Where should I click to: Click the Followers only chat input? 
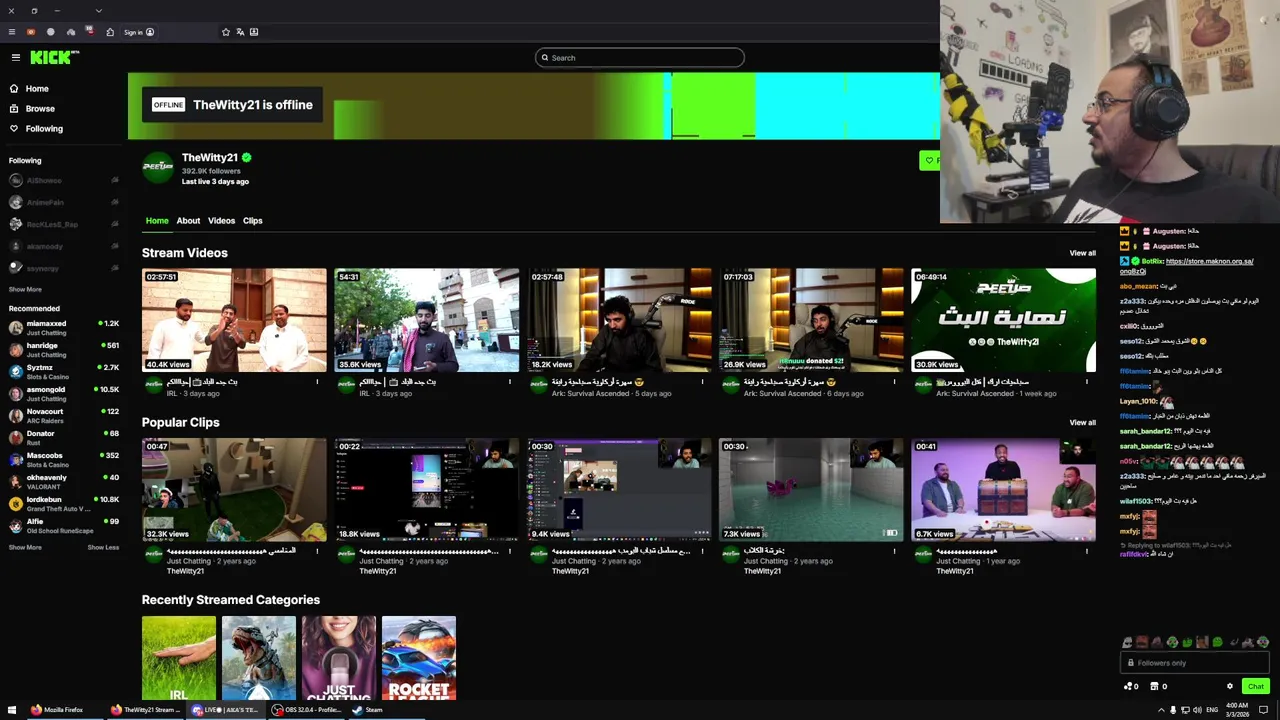coord(1195,663)
